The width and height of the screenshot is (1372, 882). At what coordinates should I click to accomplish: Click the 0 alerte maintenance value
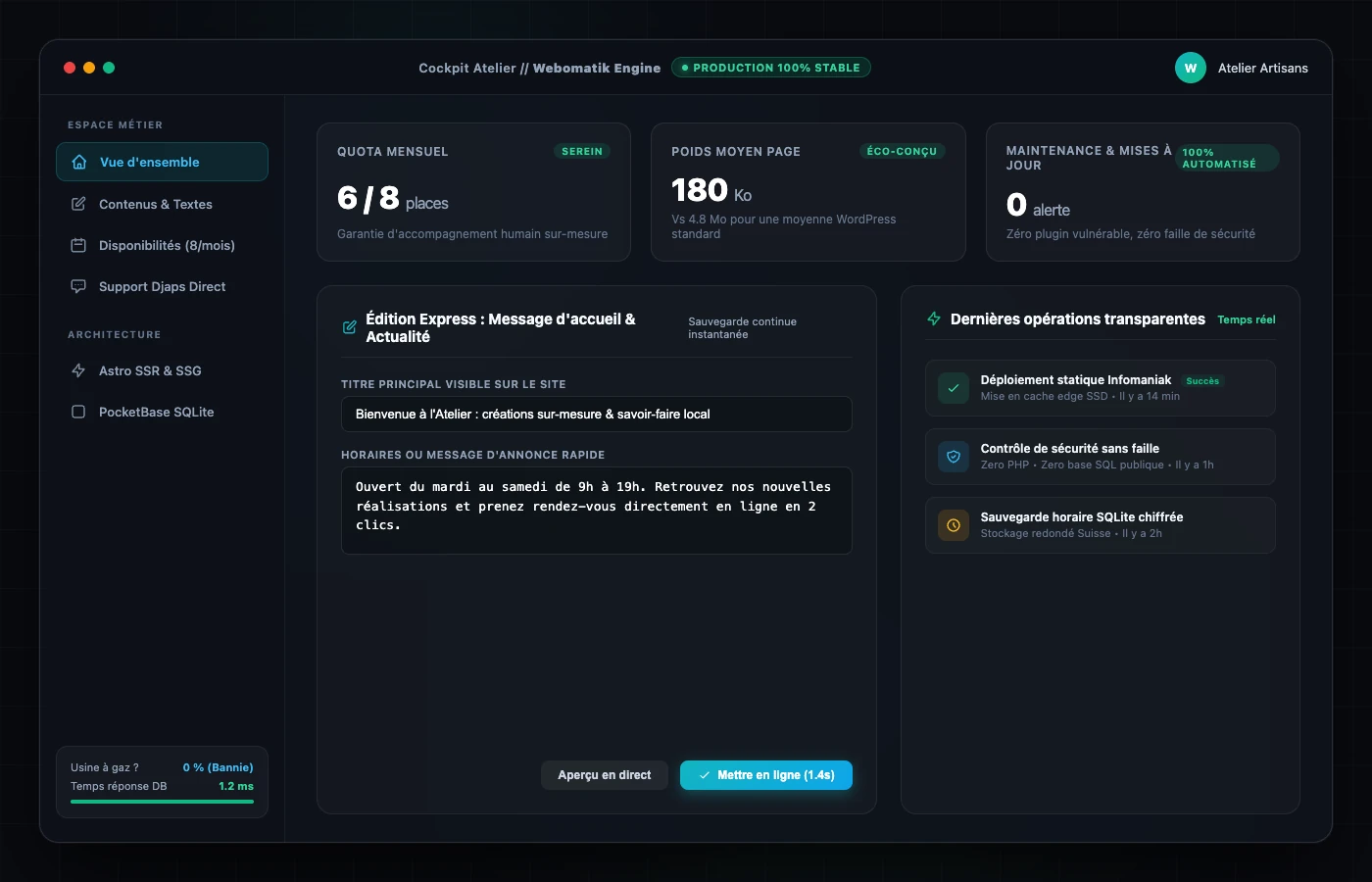point(1038,205)
